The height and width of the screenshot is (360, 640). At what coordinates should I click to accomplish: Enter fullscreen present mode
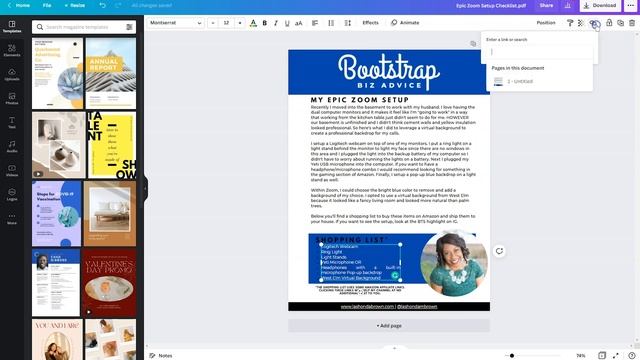coord(616,356)
